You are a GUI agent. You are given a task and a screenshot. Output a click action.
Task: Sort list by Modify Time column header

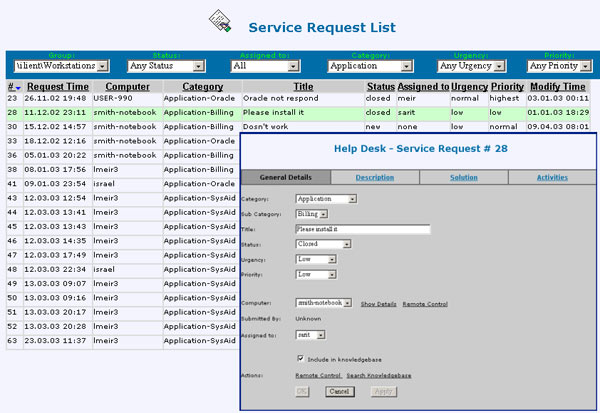557,87
